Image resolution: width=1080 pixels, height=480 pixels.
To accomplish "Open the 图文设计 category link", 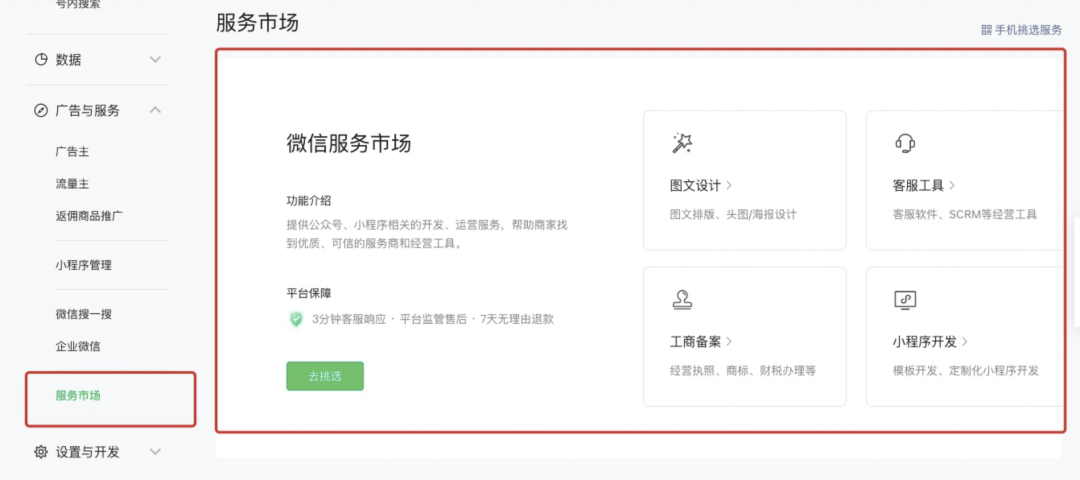I will tap(700, 185).
